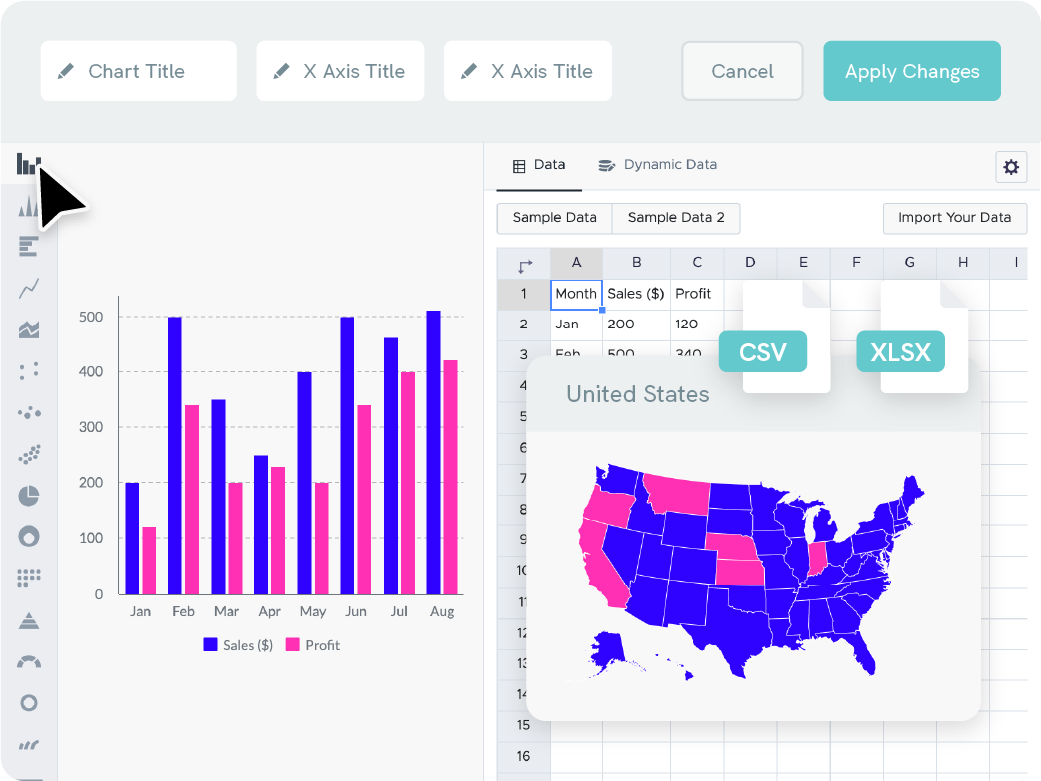Viewport: 1041px width, 781px height.
Task: Select cell A1 containing Month
Action: point(576,294)
